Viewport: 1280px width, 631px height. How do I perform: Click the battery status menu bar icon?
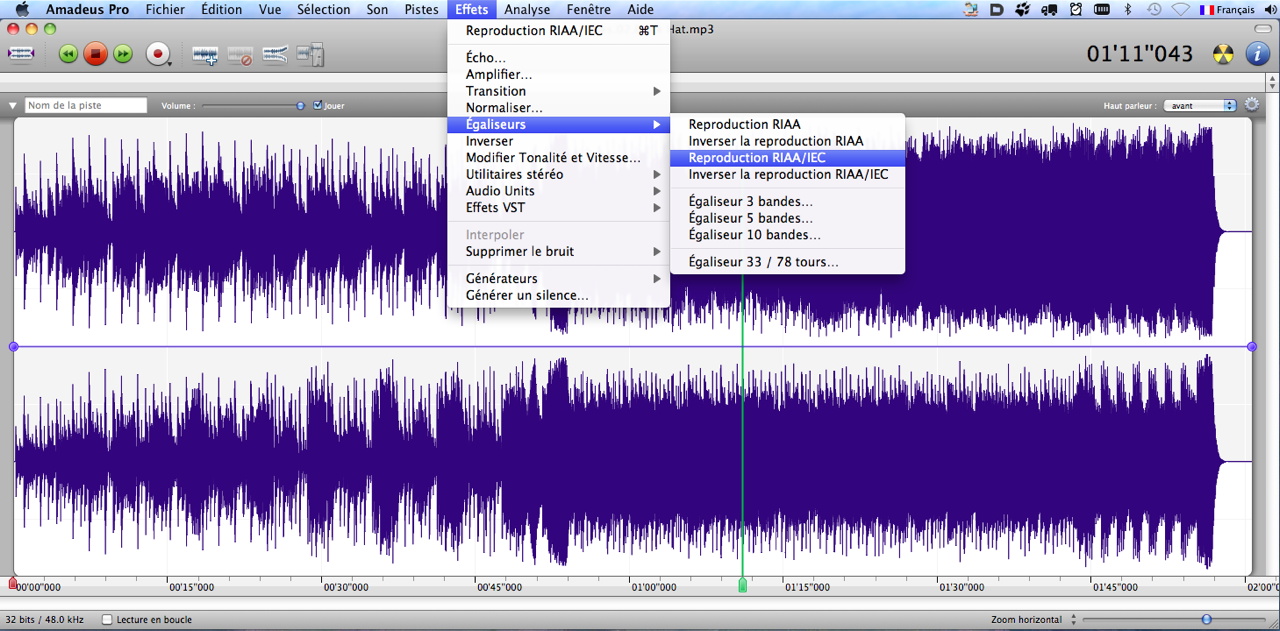[x=1101, y=9]
